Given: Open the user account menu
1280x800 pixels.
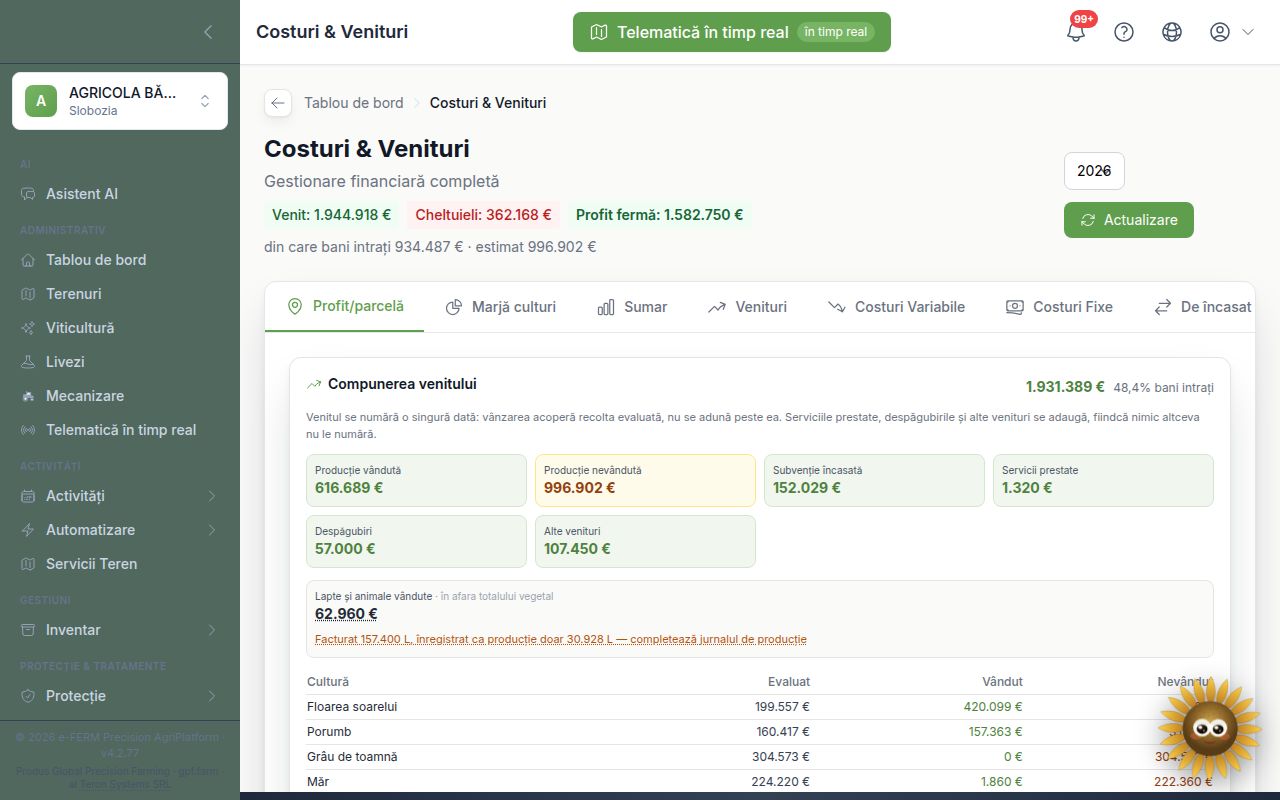Looking at the screenshot, I should click(x=1231, y=32).
